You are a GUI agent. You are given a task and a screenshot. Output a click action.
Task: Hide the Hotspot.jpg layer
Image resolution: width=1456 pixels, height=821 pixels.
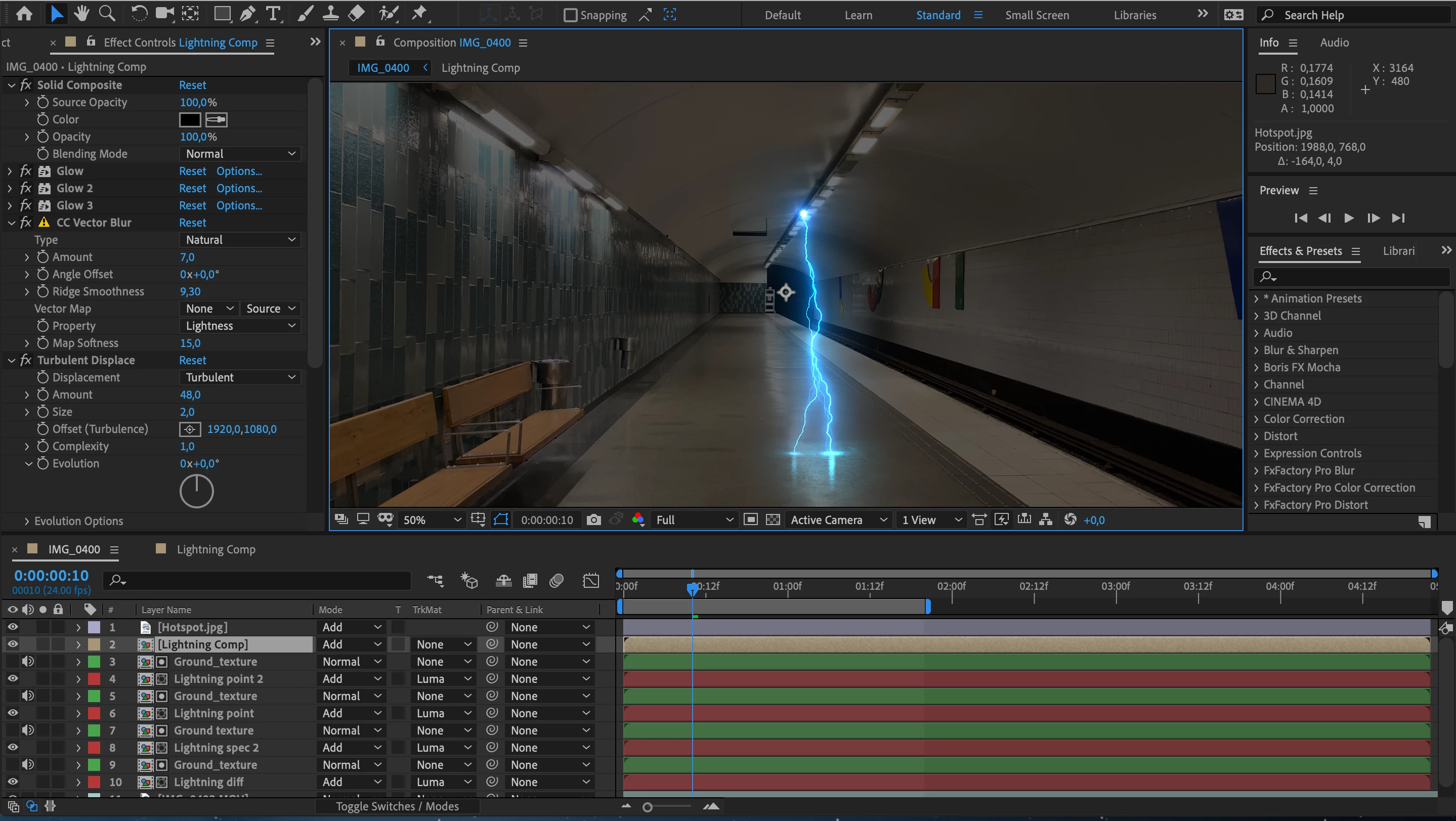pyautogui.click(x=13, y=627)
